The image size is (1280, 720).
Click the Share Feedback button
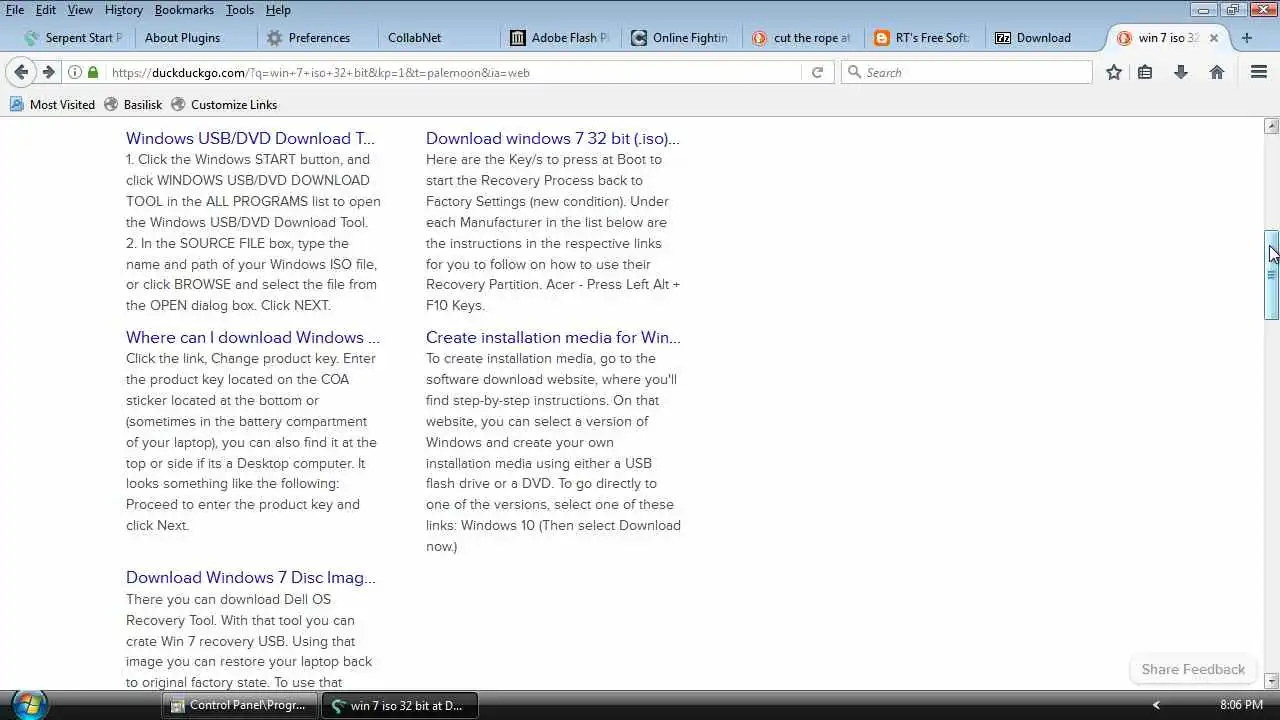click(x=1193, y=669)
